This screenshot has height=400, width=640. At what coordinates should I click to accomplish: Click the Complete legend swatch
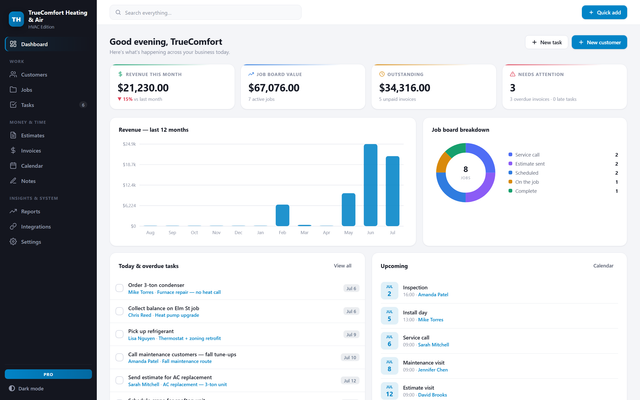510,191
